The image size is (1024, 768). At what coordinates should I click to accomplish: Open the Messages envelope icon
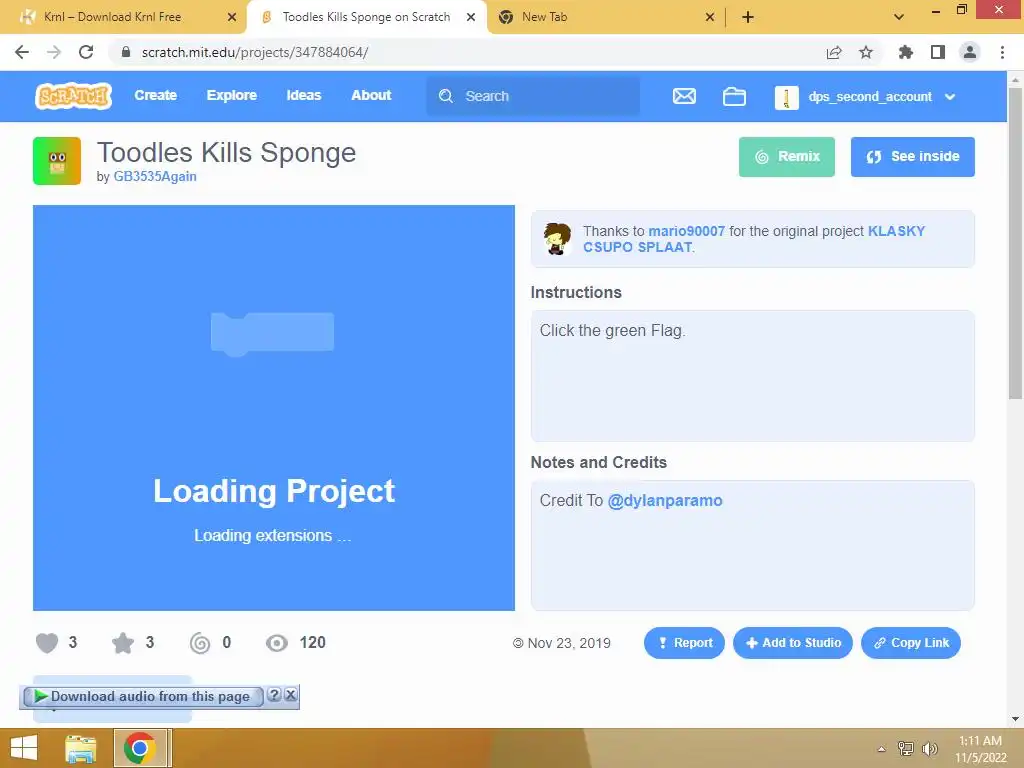click(x=684, y=96)
